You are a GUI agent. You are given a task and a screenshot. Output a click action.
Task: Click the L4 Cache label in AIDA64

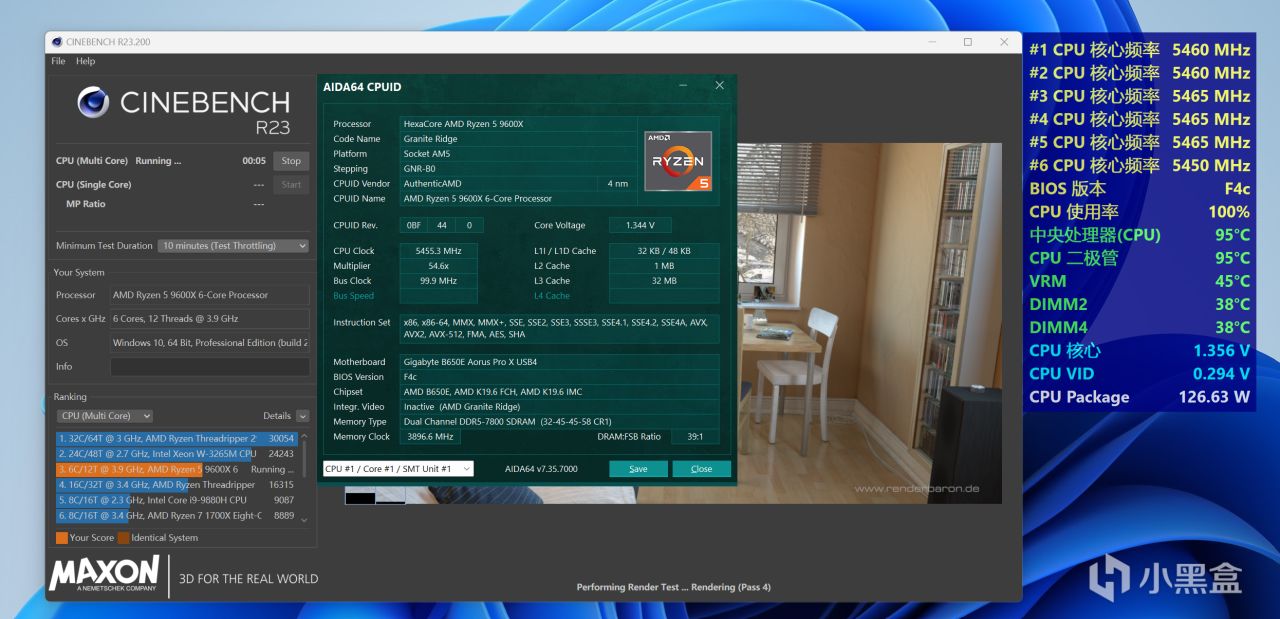coord(552,296)
